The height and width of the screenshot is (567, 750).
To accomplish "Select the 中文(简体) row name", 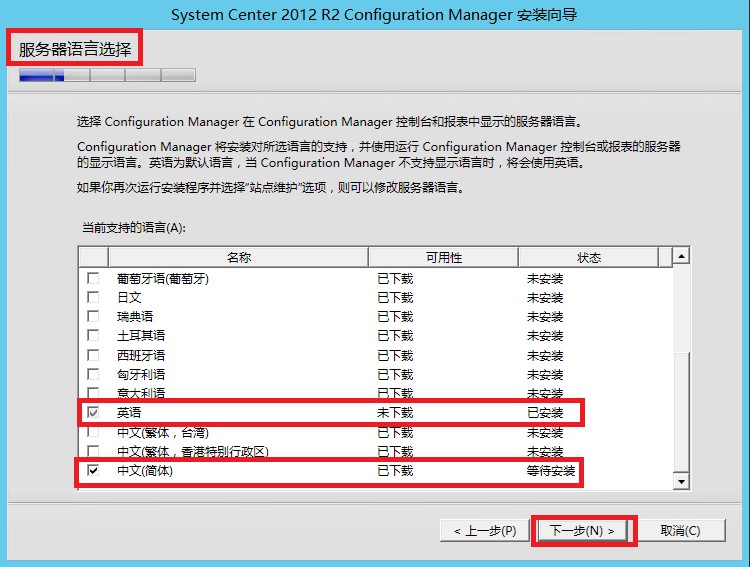I will tap(144, 471).
